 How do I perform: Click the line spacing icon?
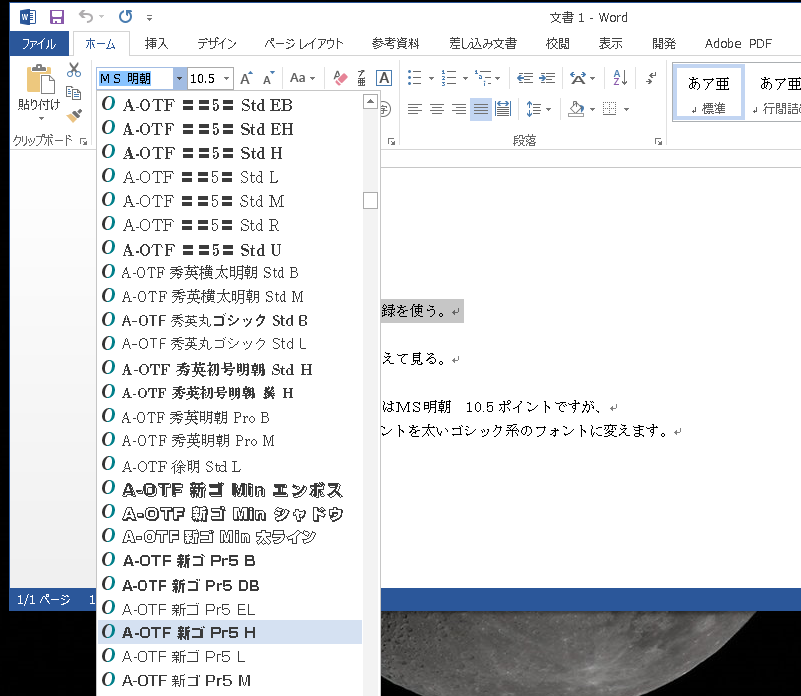533,109
